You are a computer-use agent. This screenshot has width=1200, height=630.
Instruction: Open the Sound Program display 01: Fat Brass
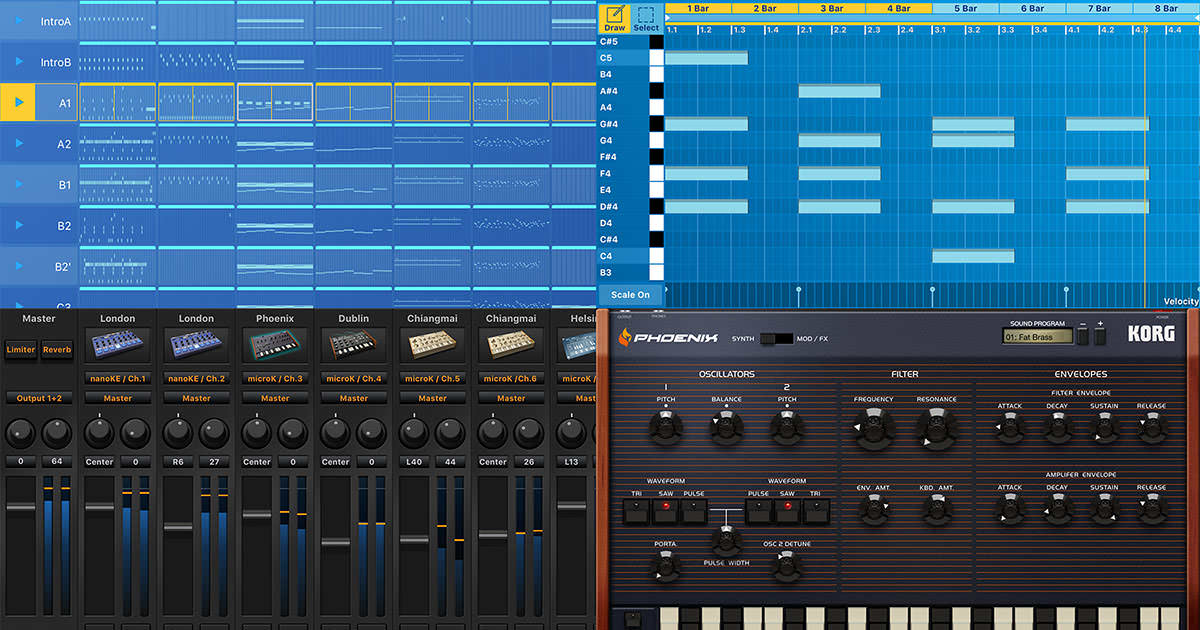click(1037, 337)
